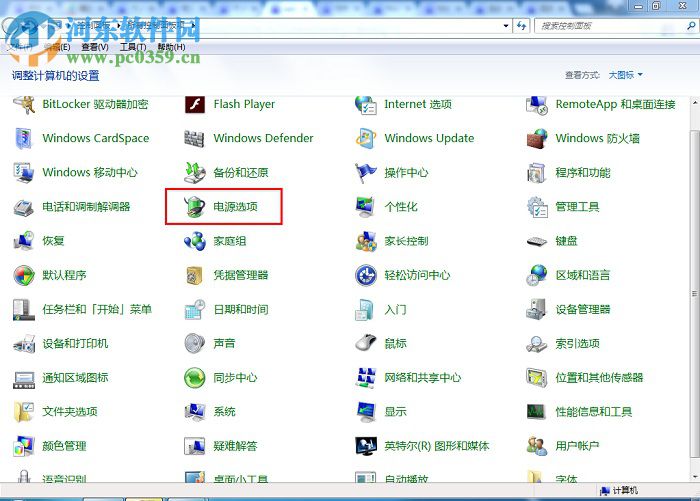Open 管理工具 icon

coord(537,207)
